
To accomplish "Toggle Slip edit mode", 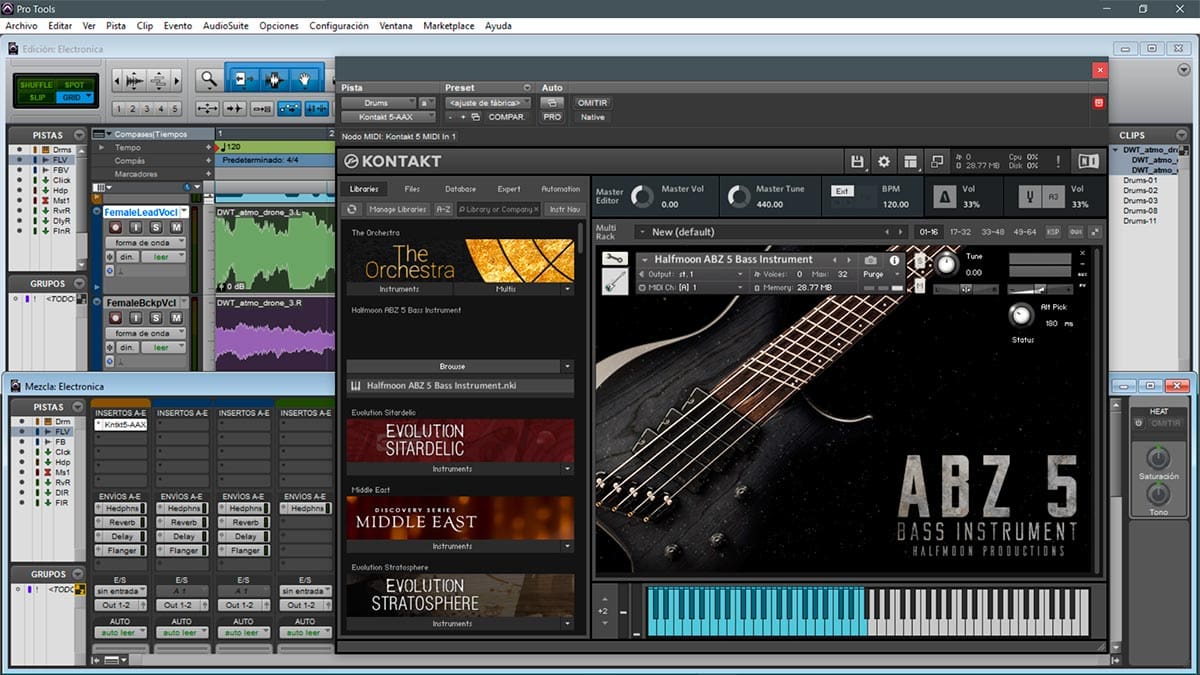I will [36, 97].
